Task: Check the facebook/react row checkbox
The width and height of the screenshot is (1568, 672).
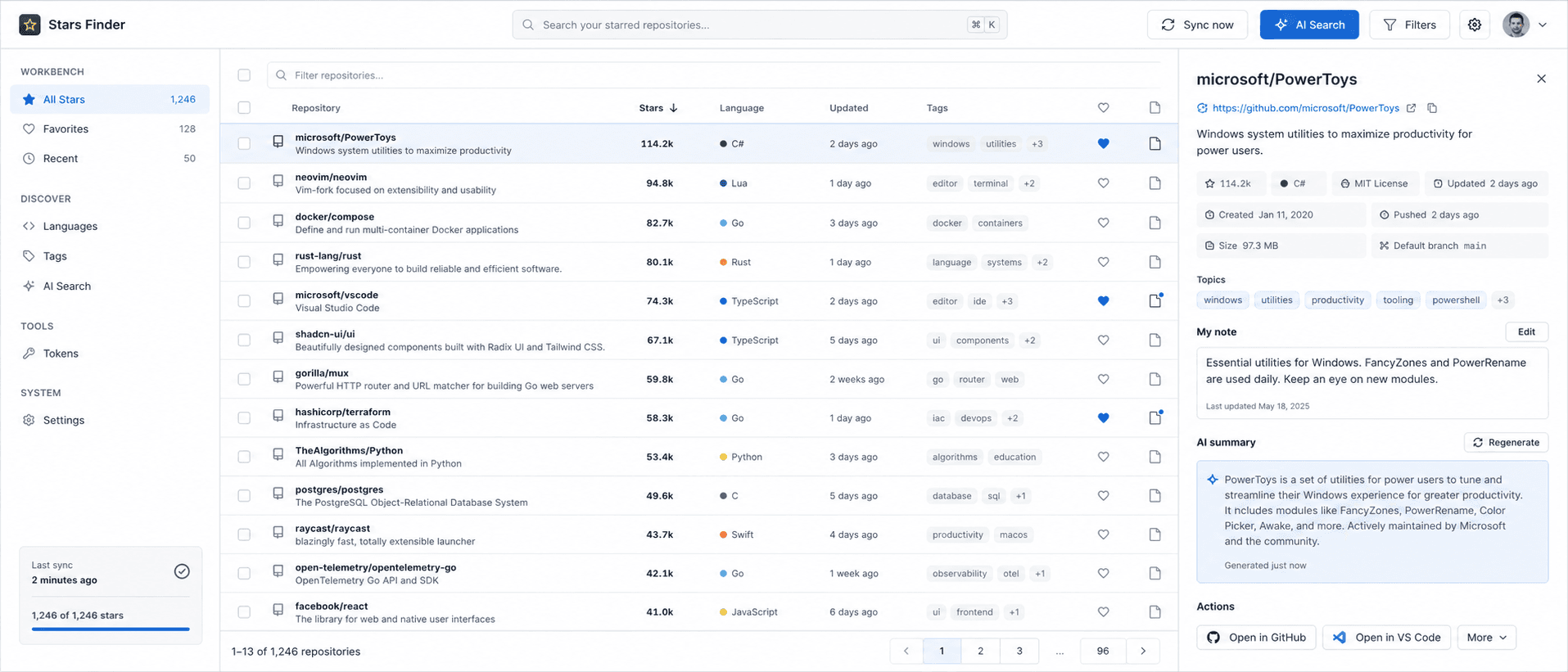Action: tap(244, 612)
